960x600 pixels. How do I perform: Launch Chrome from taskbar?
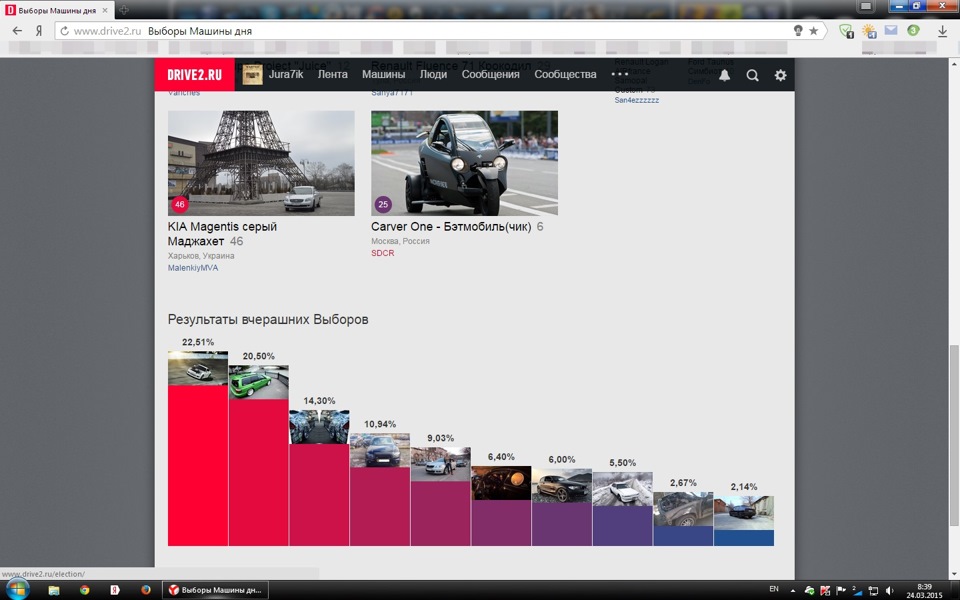(84, 590)
